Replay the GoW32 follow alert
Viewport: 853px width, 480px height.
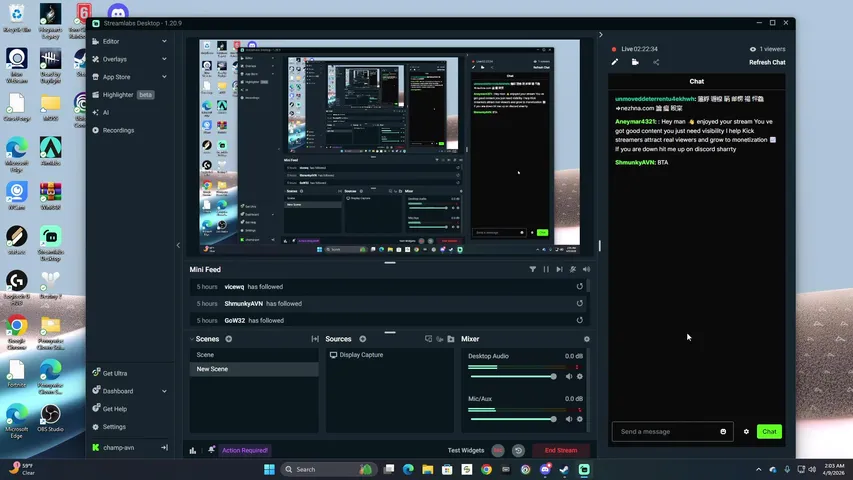click(579, 321)
